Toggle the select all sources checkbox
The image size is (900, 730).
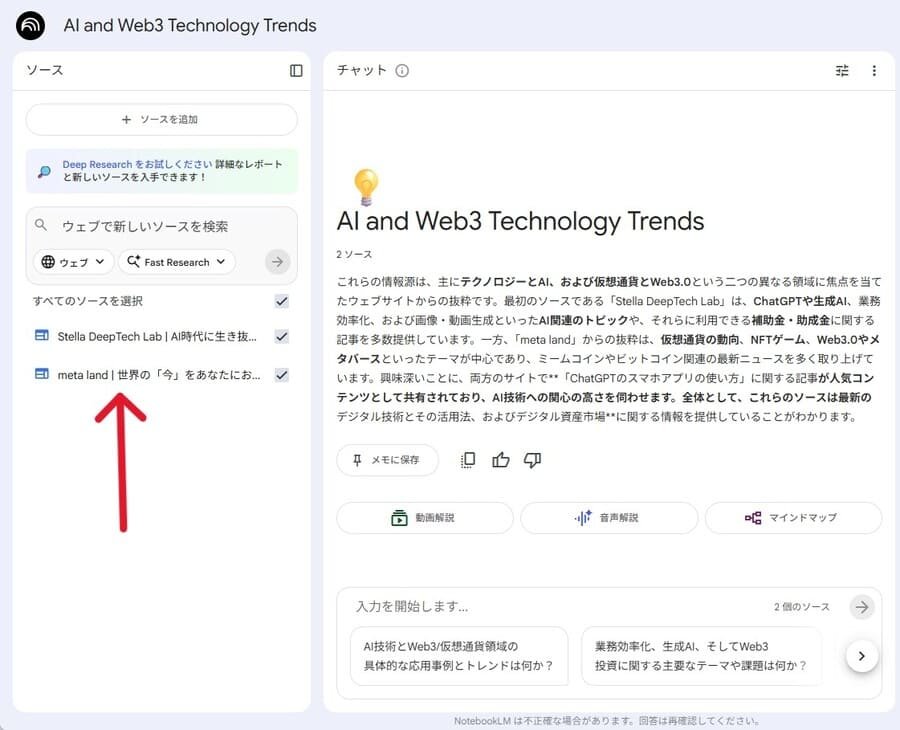click(281, 300)
